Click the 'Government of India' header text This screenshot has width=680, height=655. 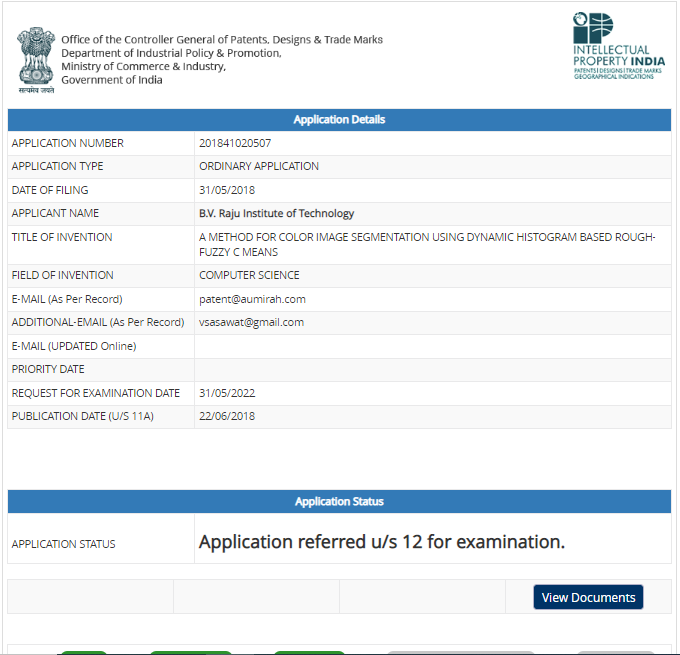[112, 80]
